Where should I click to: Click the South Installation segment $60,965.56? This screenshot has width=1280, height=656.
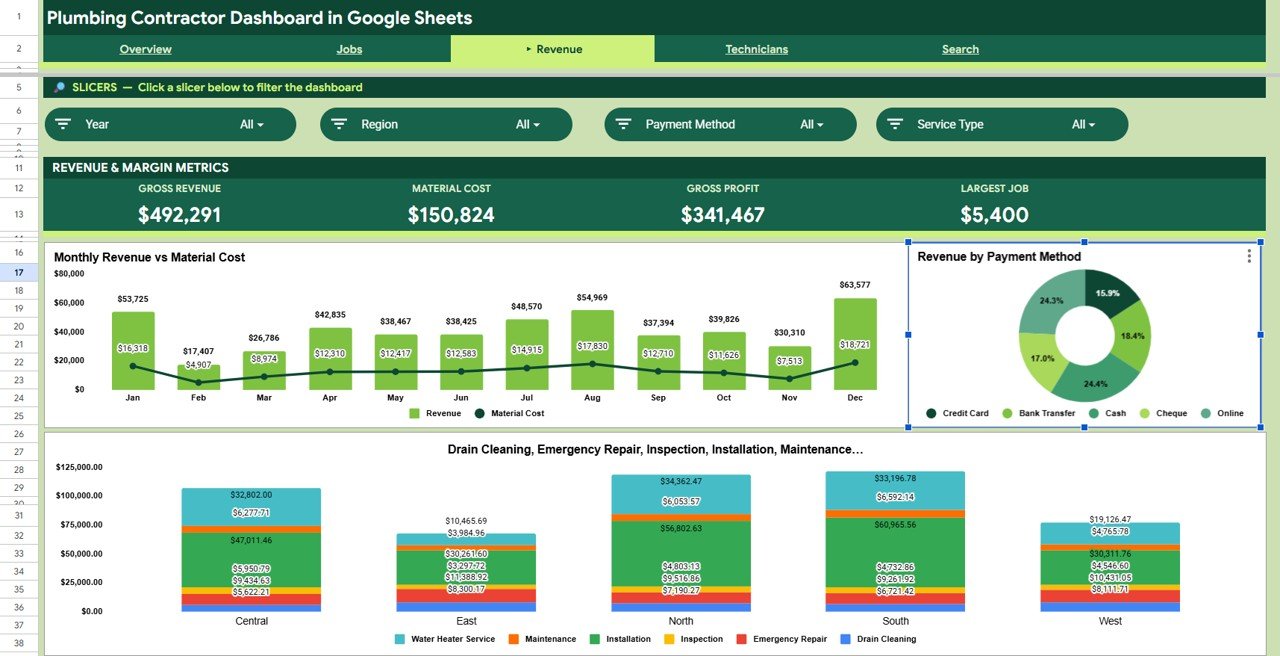tap(895, 551)
